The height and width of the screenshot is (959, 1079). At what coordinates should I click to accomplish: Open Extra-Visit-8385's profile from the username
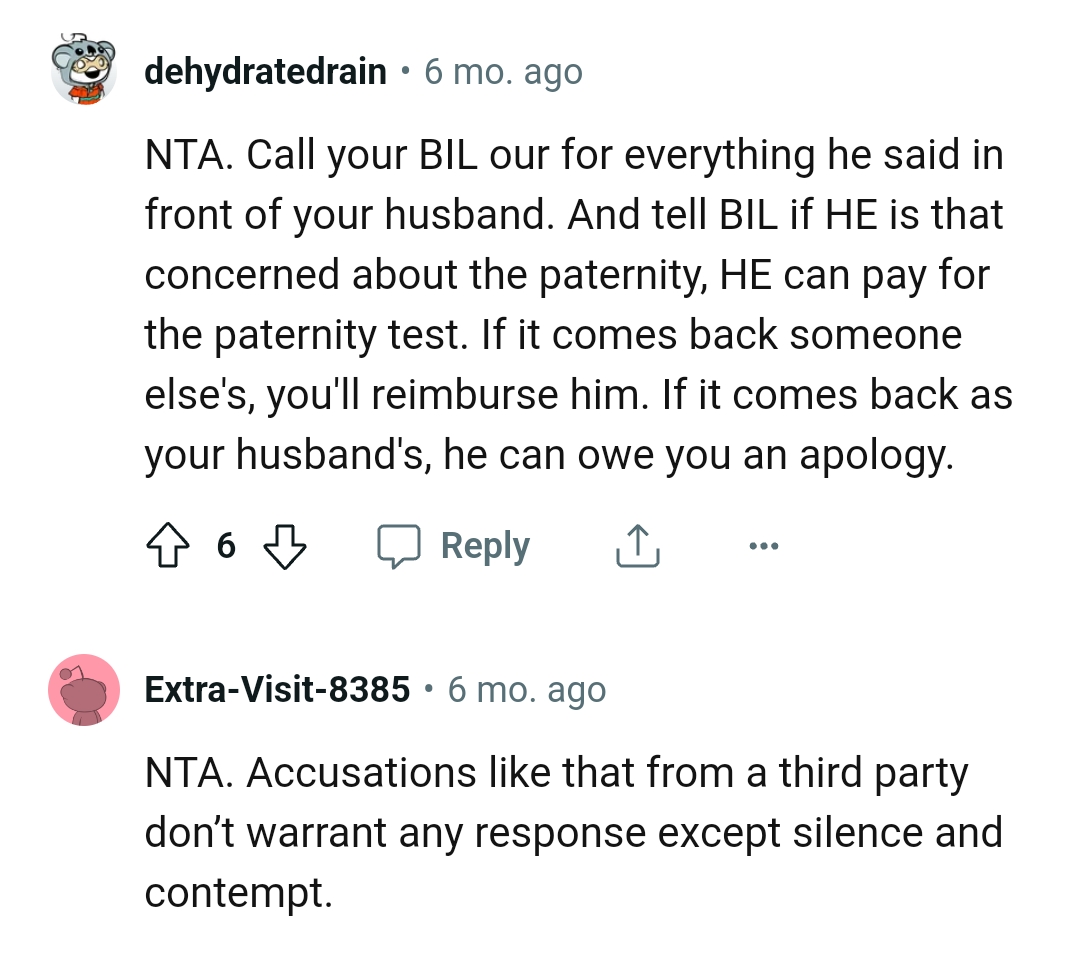[x=277, y=688]
